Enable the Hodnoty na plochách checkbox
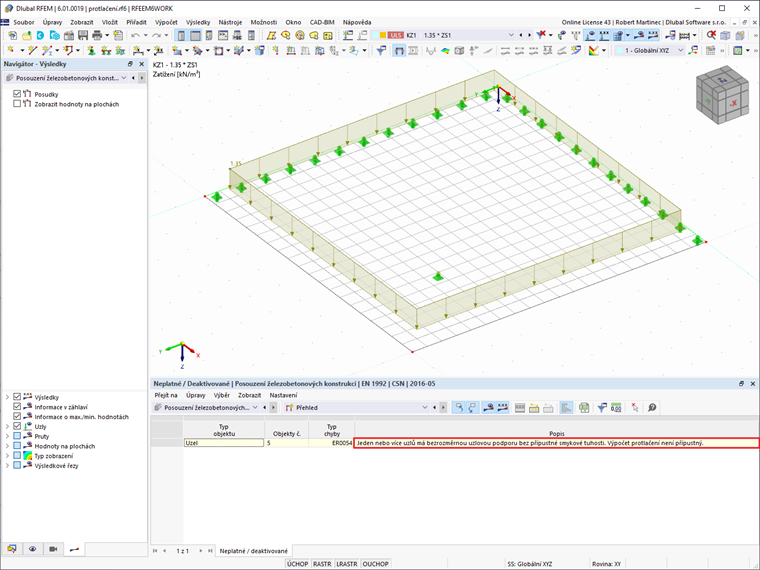The image size is (760, 570). [x=17, y=446]
